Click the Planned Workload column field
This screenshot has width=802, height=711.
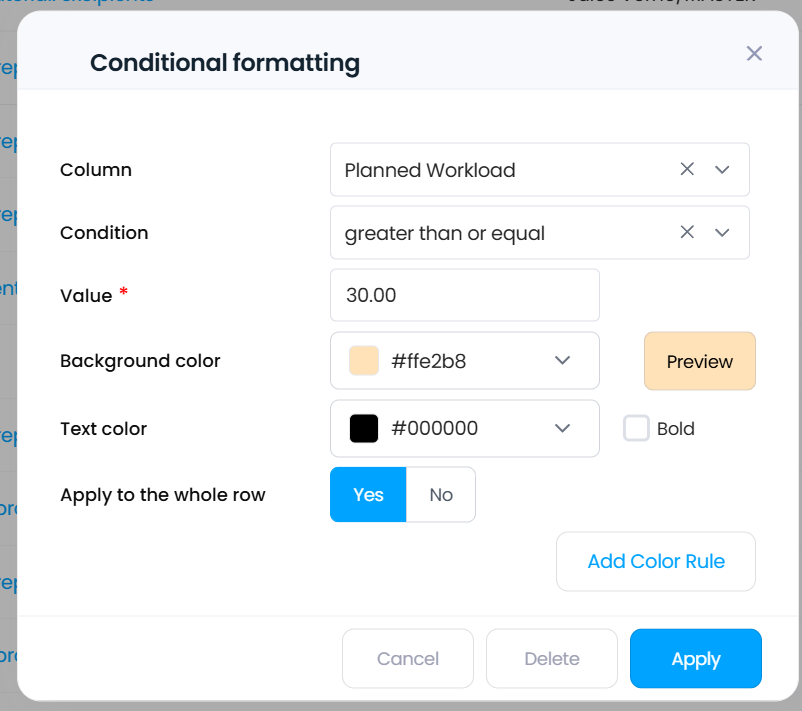point(500,170)
